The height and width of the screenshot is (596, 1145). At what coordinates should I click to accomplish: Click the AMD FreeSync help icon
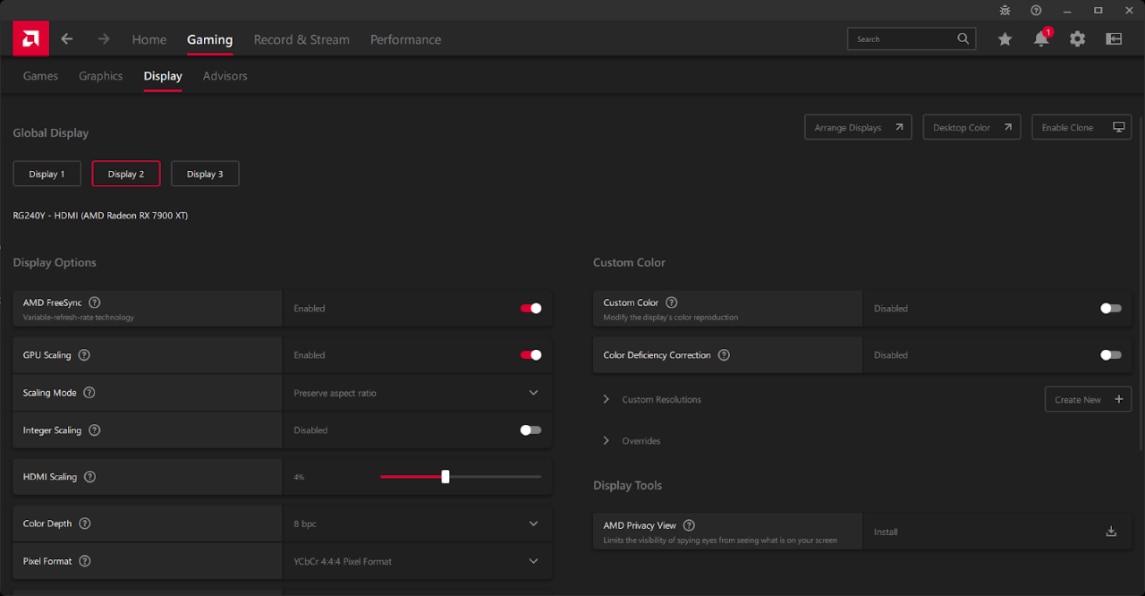click(95, 302)
